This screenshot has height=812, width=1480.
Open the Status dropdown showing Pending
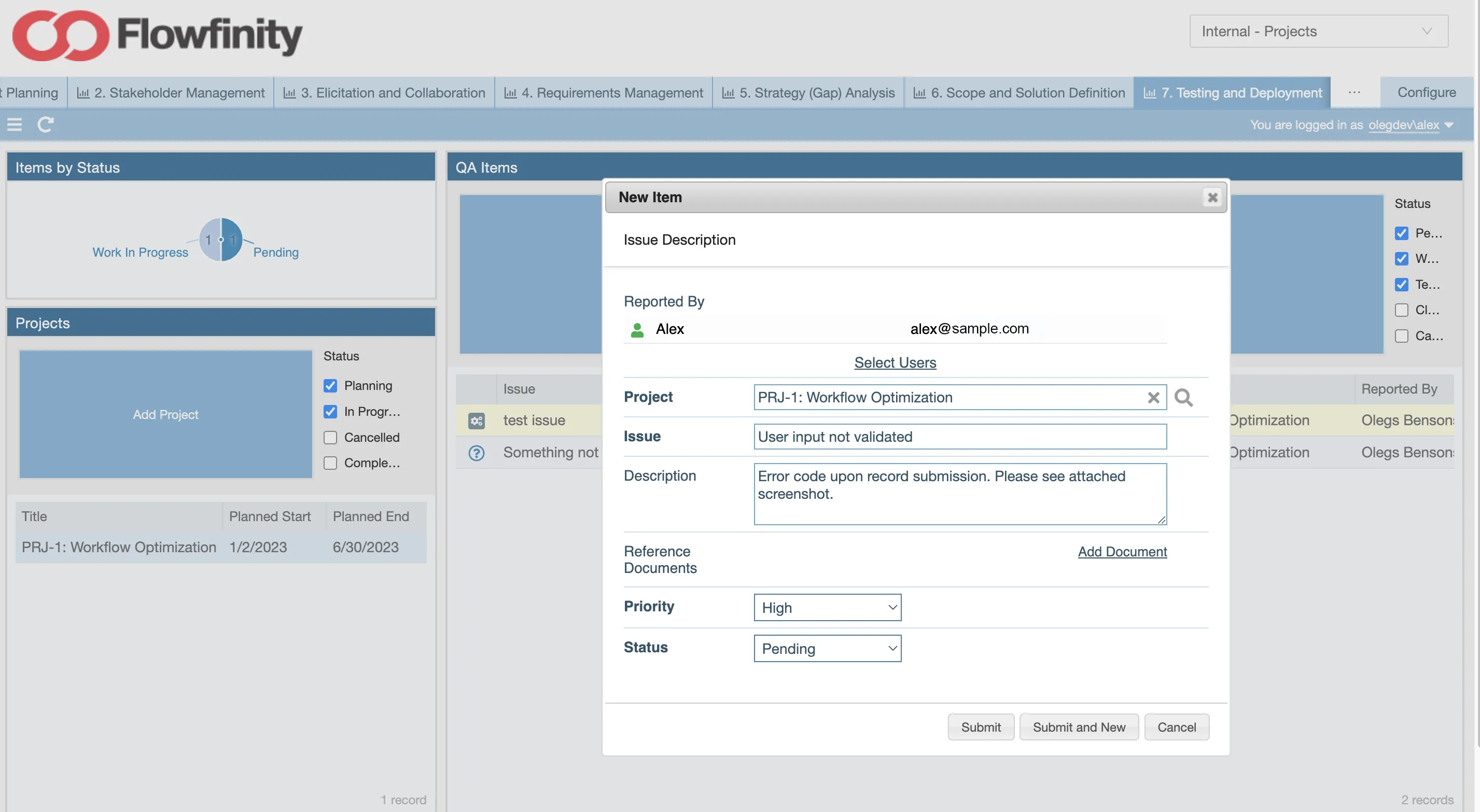pos(827,648)
